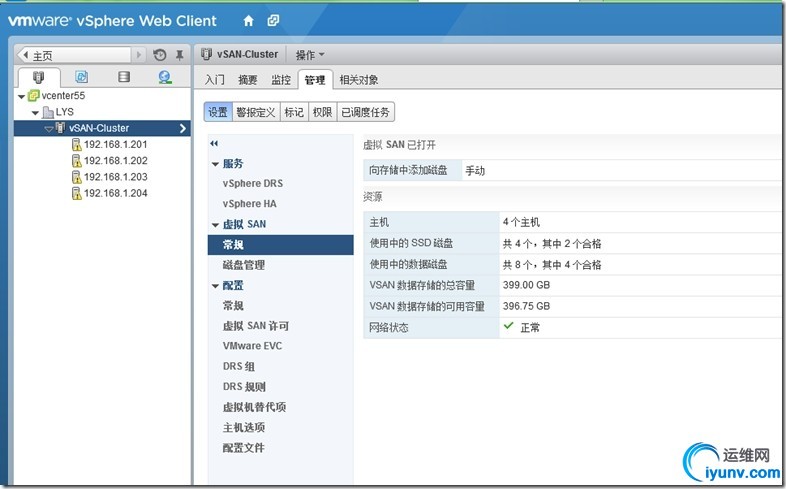Open the 警报定义 sub-tab

[256, 112]
